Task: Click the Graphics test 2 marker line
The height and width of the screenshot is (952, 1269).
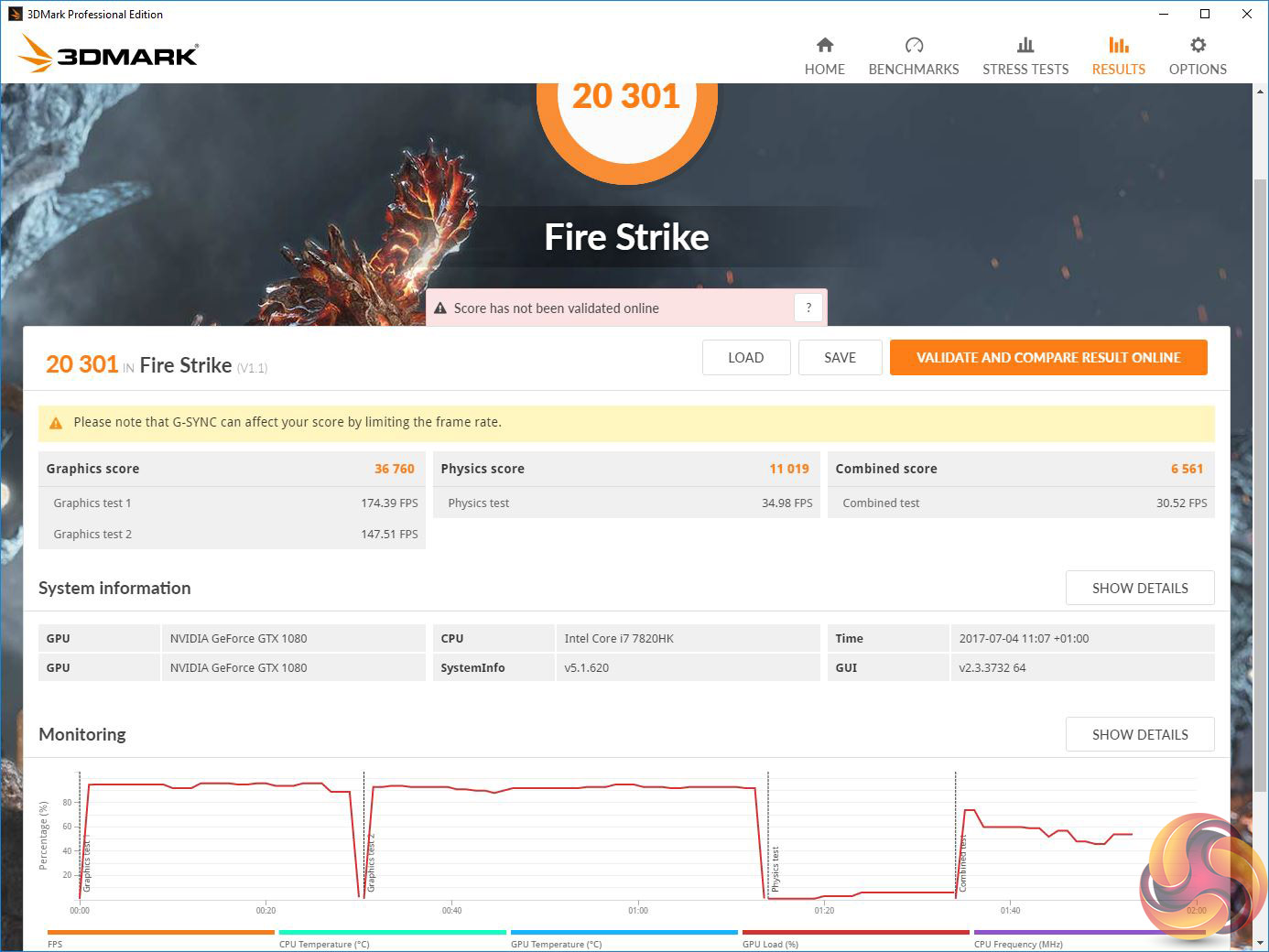Action: point(364,835)
